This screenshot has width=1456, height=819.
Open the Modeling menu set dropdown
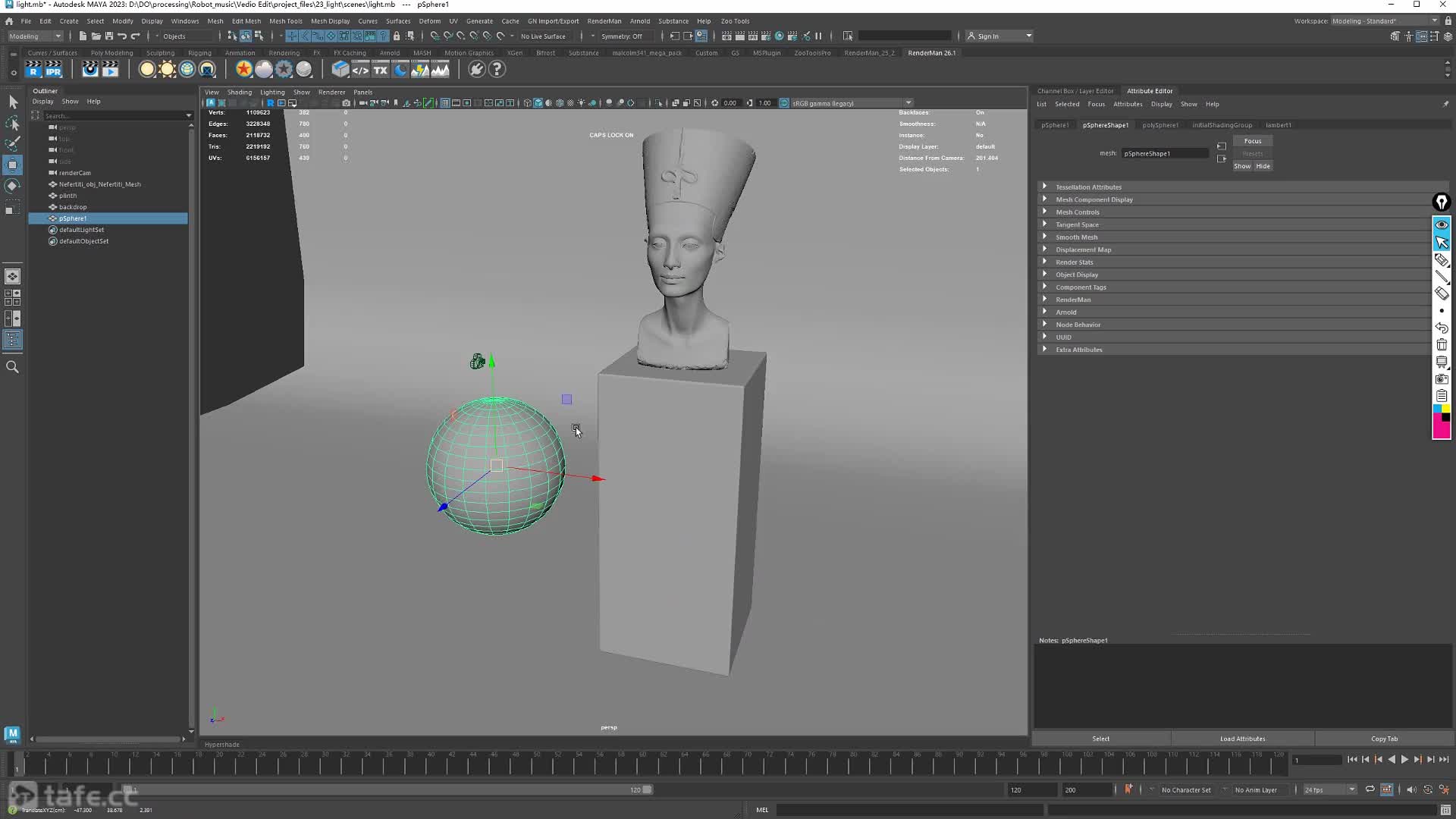(x=35, y=36)
